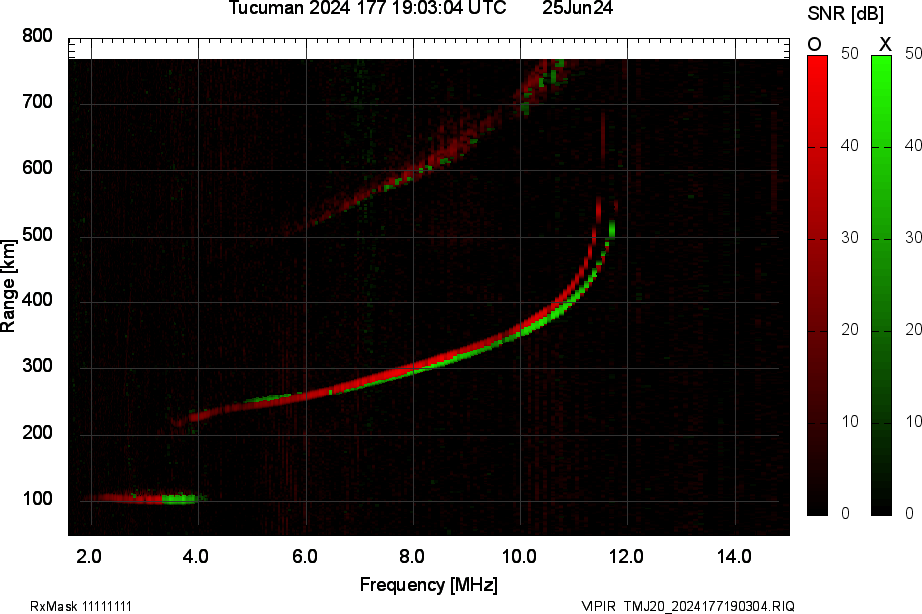Click the '800' range tick label
Screen dimensions: 922x614
coord(38,36)
